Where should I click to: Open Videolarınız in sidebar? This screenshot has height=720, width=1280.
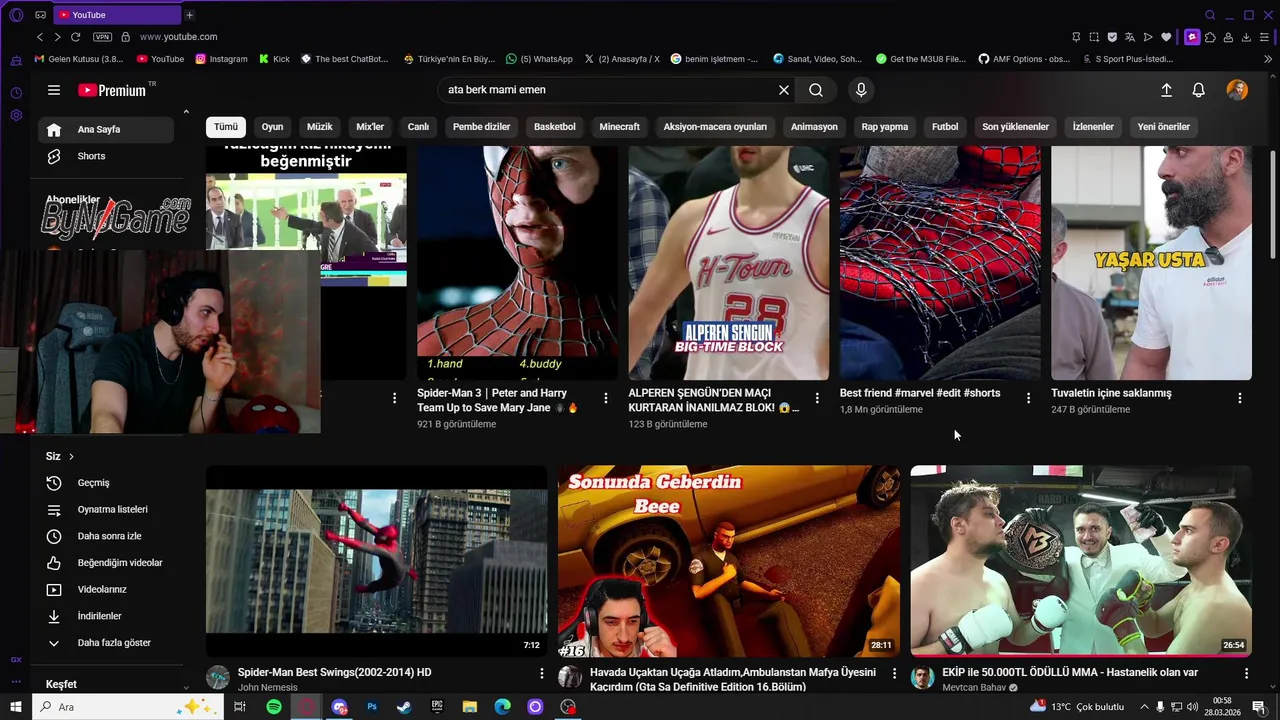pyautogui.click(x=106, y=589)
